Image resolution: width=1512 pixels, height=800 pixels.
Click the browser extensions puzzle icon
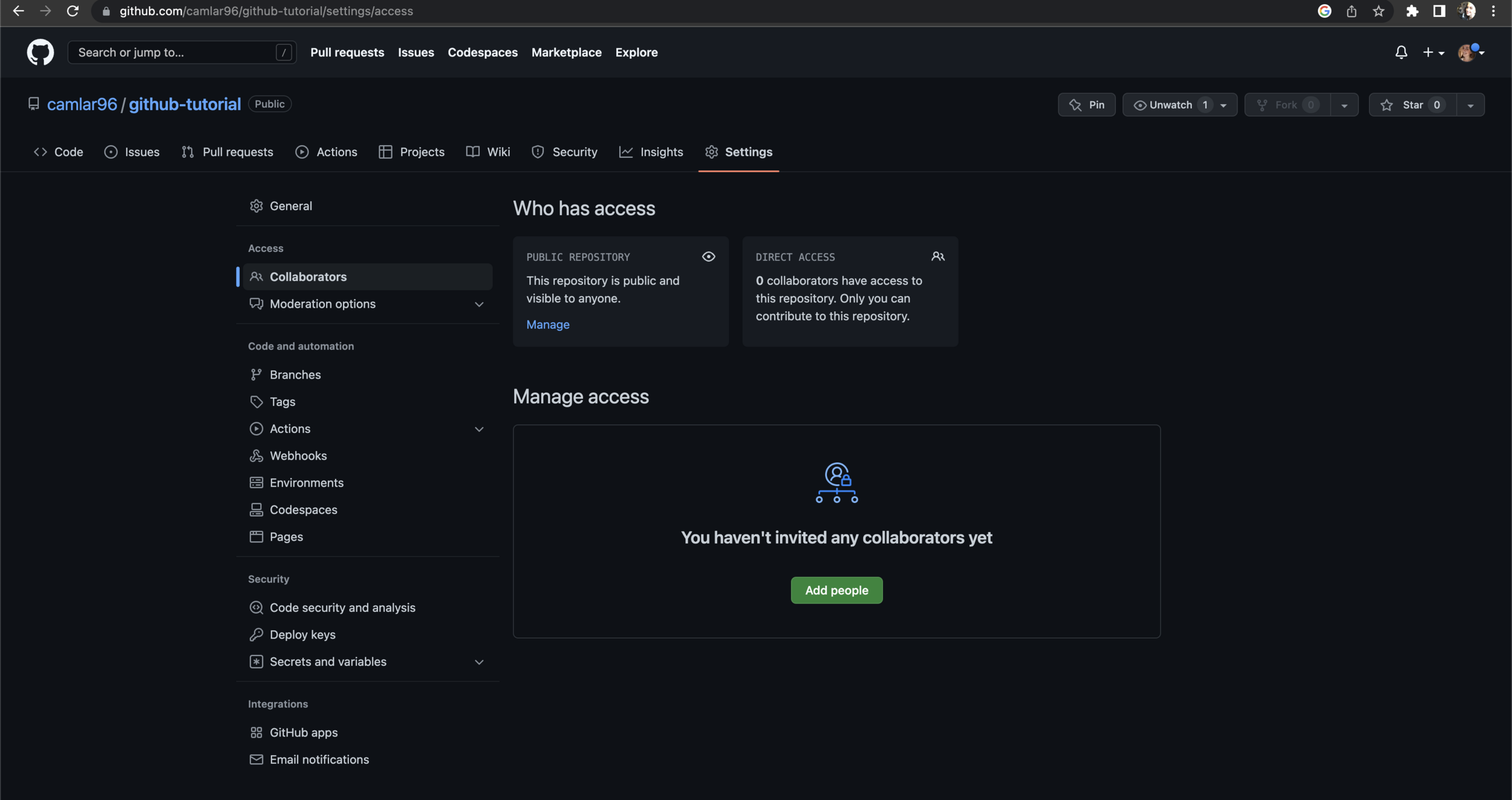1412,11
